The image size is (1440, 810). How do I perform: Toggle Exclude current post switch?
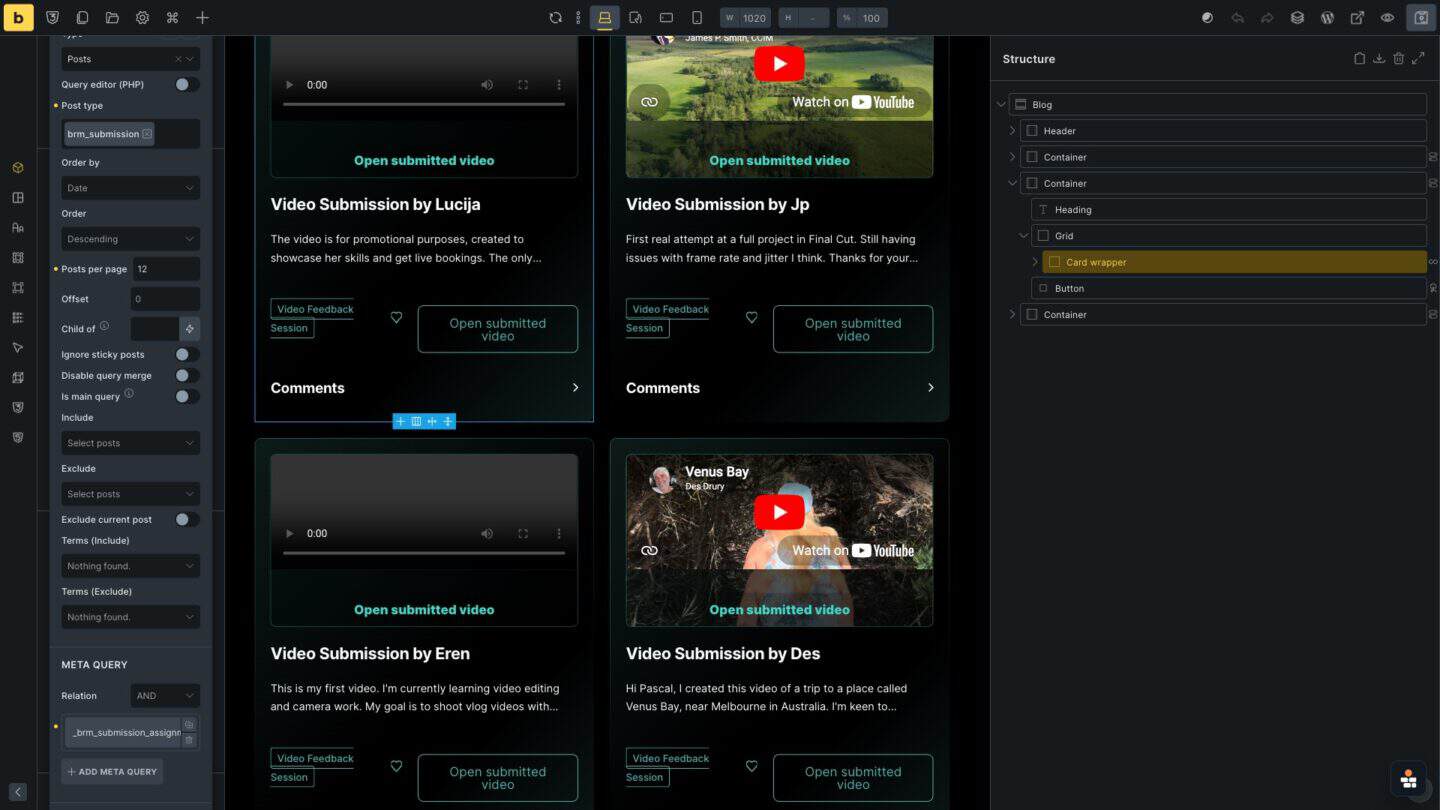point(186,520)
